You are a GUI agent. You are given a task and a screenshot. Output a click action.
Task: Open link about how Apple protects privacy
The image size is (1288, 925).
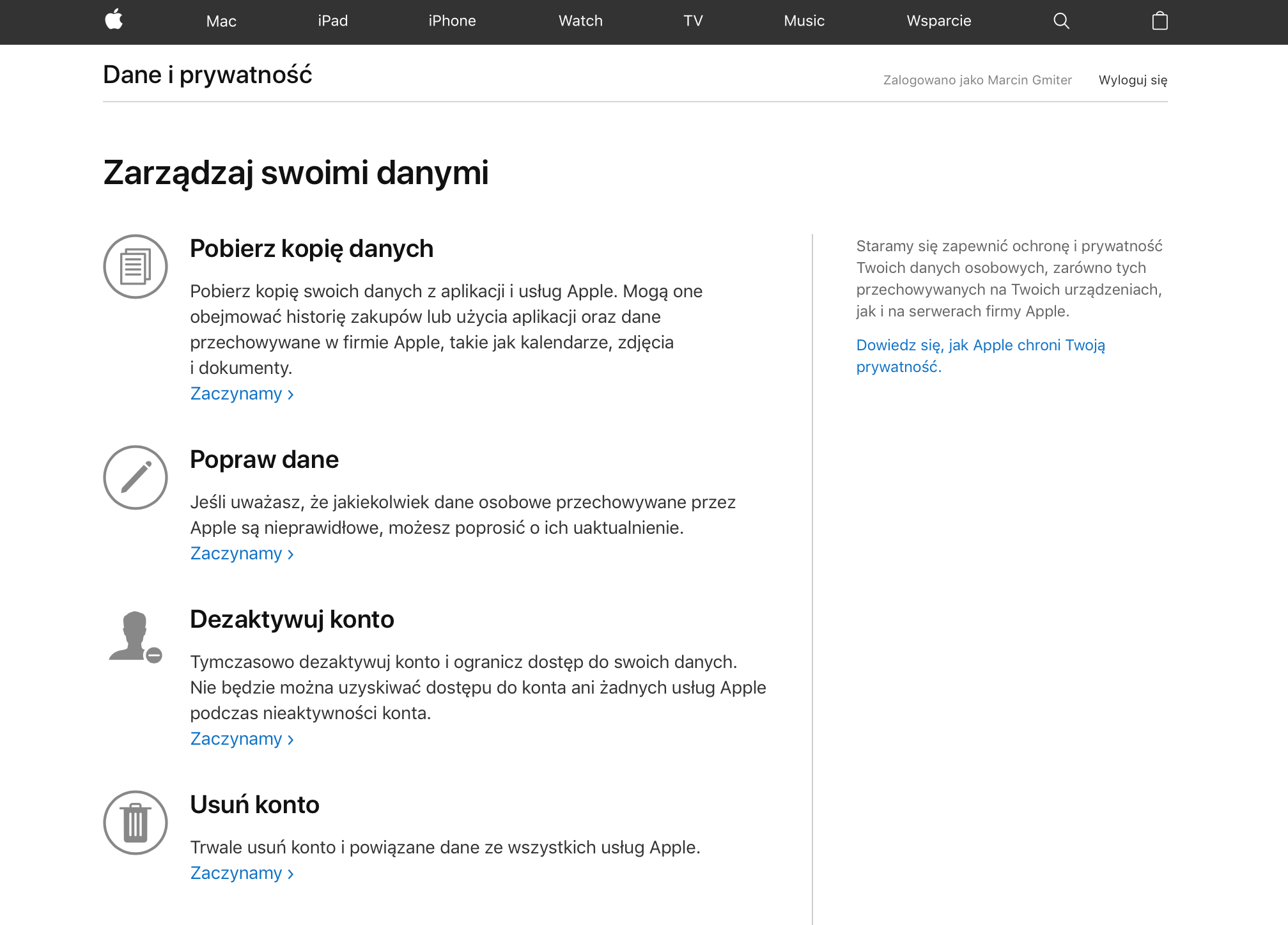tap(981, 356)
